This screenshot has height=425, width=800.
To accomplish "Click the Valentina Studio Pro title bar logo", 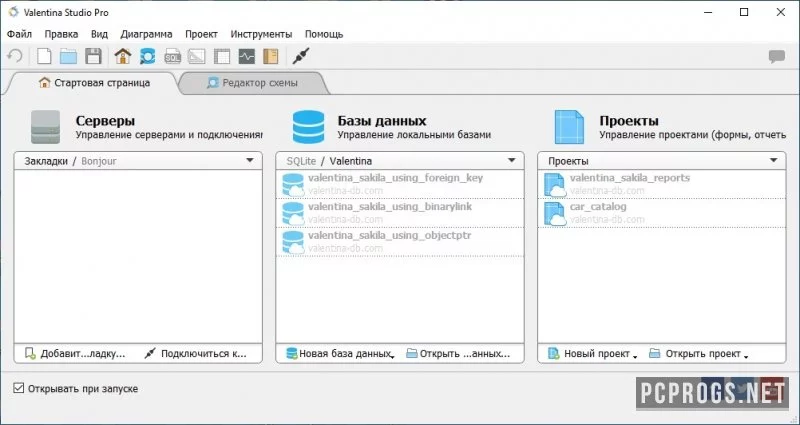I will coord(13,12).
